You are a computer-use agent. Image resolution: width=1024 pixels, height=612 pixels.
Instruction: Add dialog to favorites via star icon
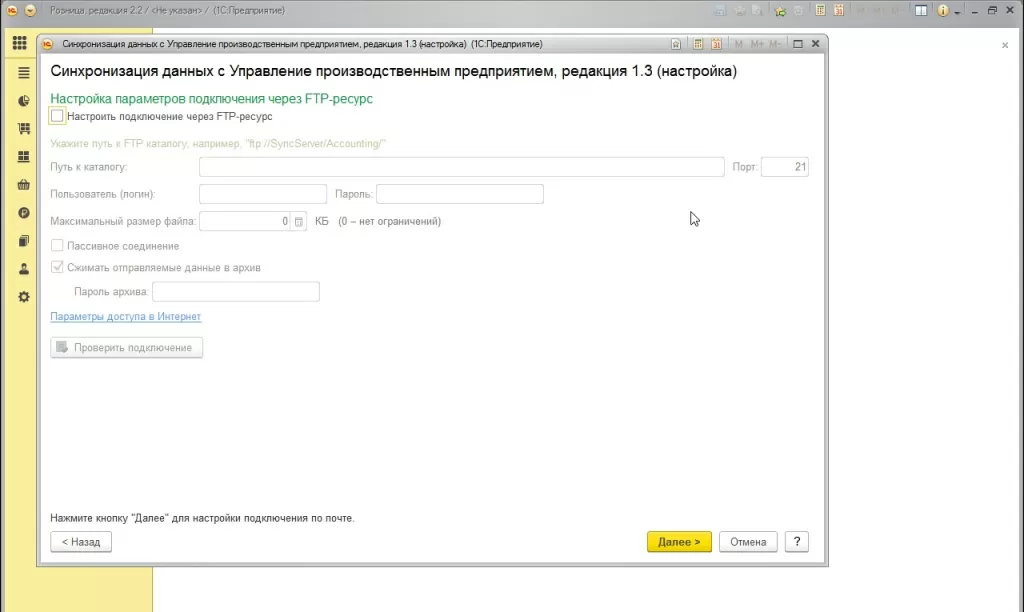coord(676,44)
